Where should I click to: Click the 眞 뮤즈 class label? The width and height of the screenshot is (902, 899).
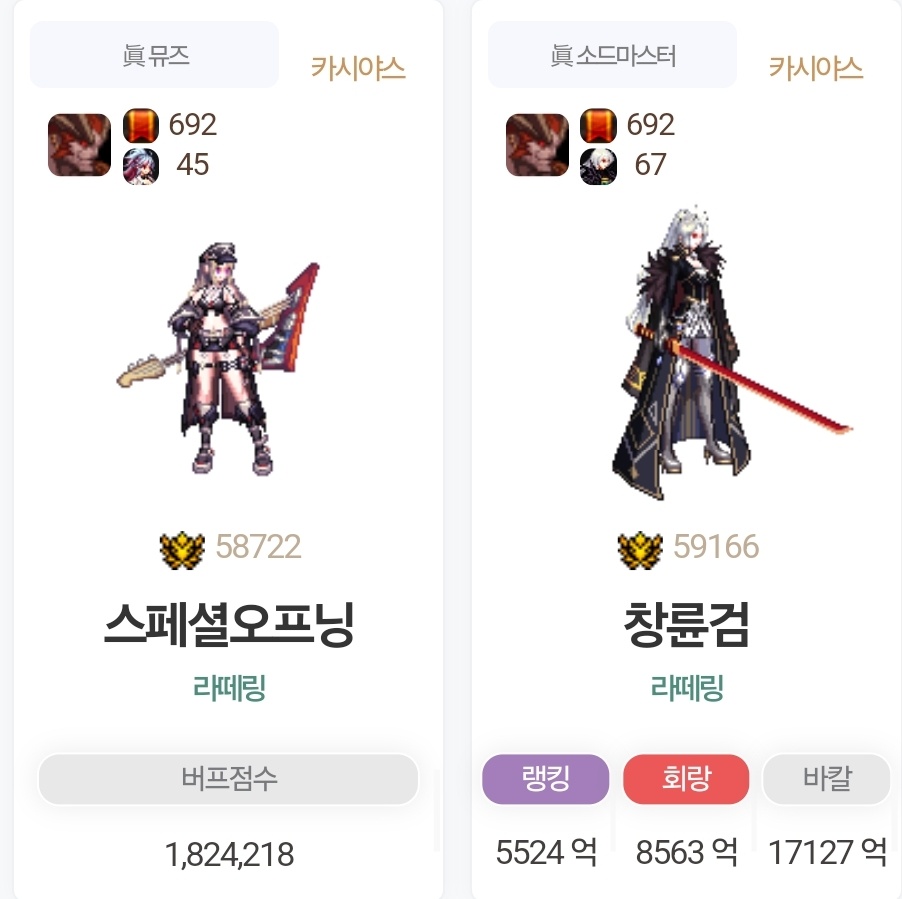click(154, 55)
